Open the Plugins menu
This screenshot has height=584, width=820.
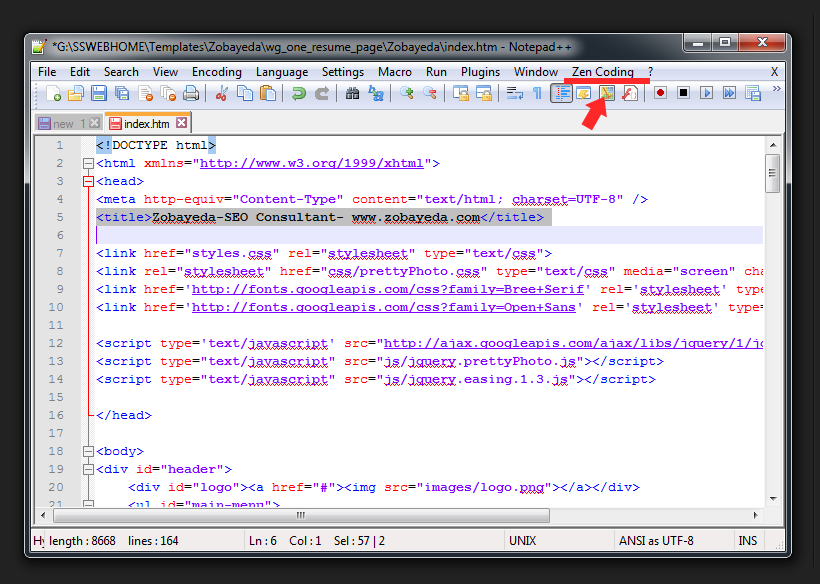(x=480, y=72)
